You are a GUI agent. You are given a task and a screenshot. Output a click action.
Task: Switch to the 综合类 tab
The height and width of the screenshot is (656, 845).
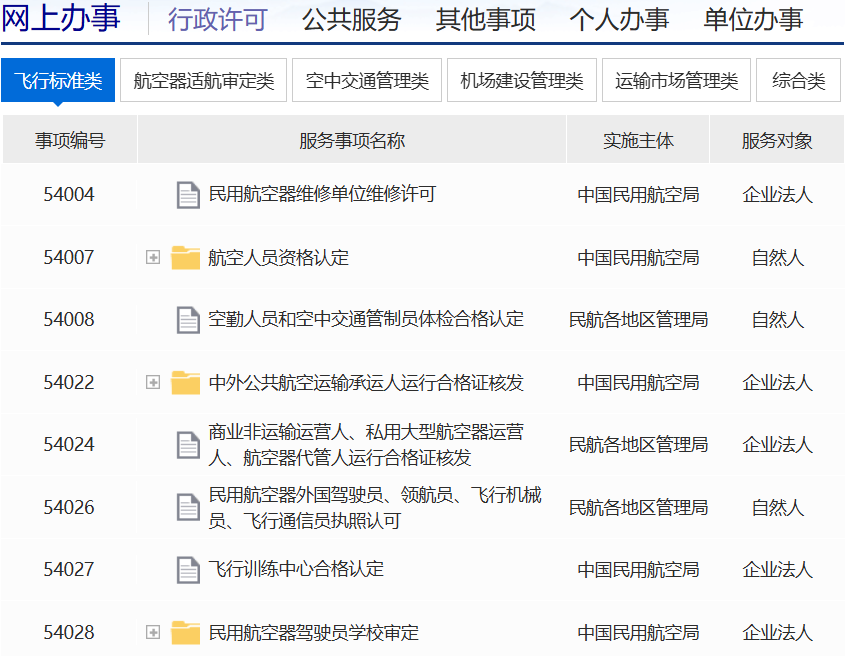[799, 80]
